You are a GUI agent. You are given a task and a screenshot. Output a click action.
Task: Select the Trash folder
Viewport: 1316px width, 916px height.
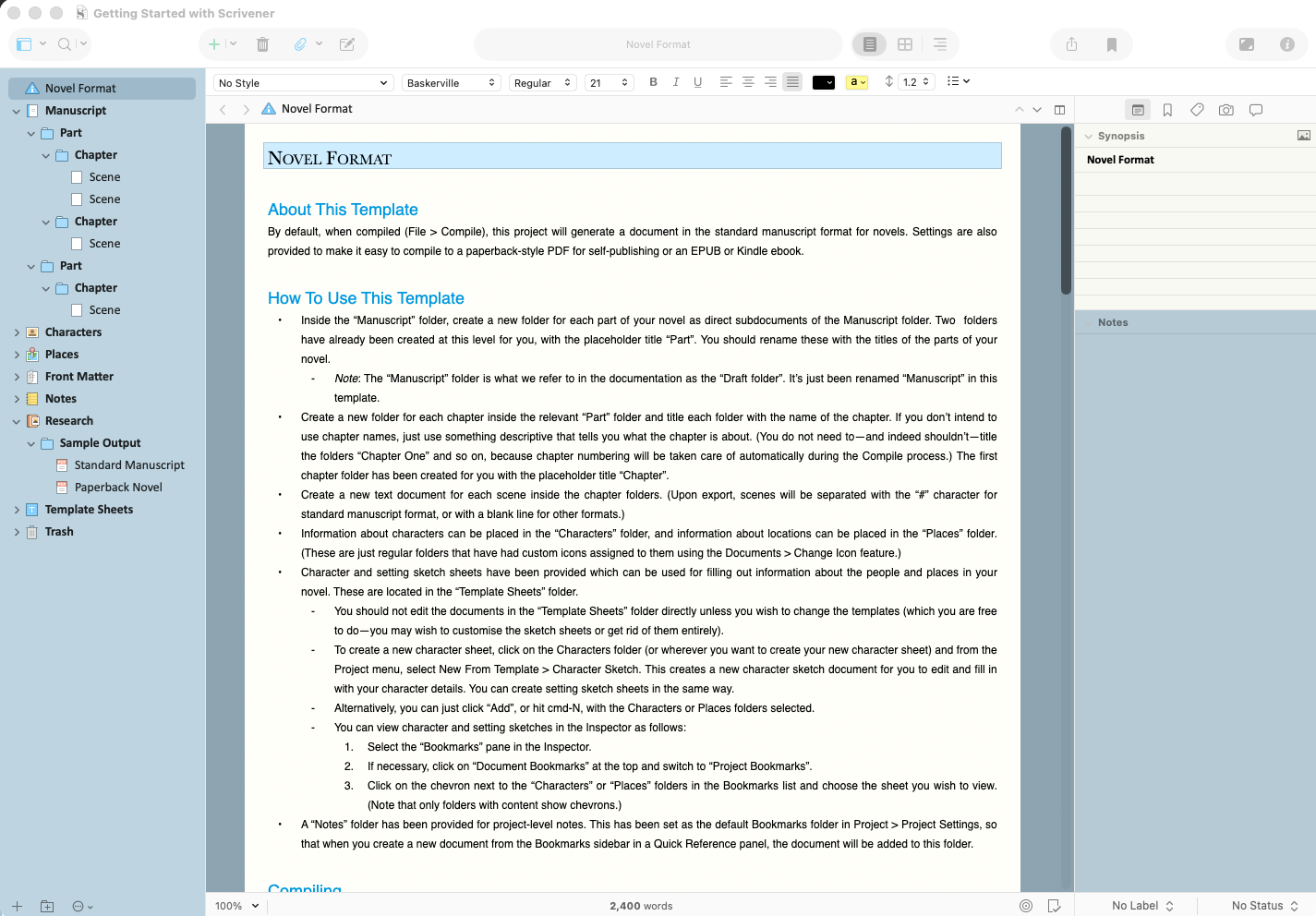(59, 532)
